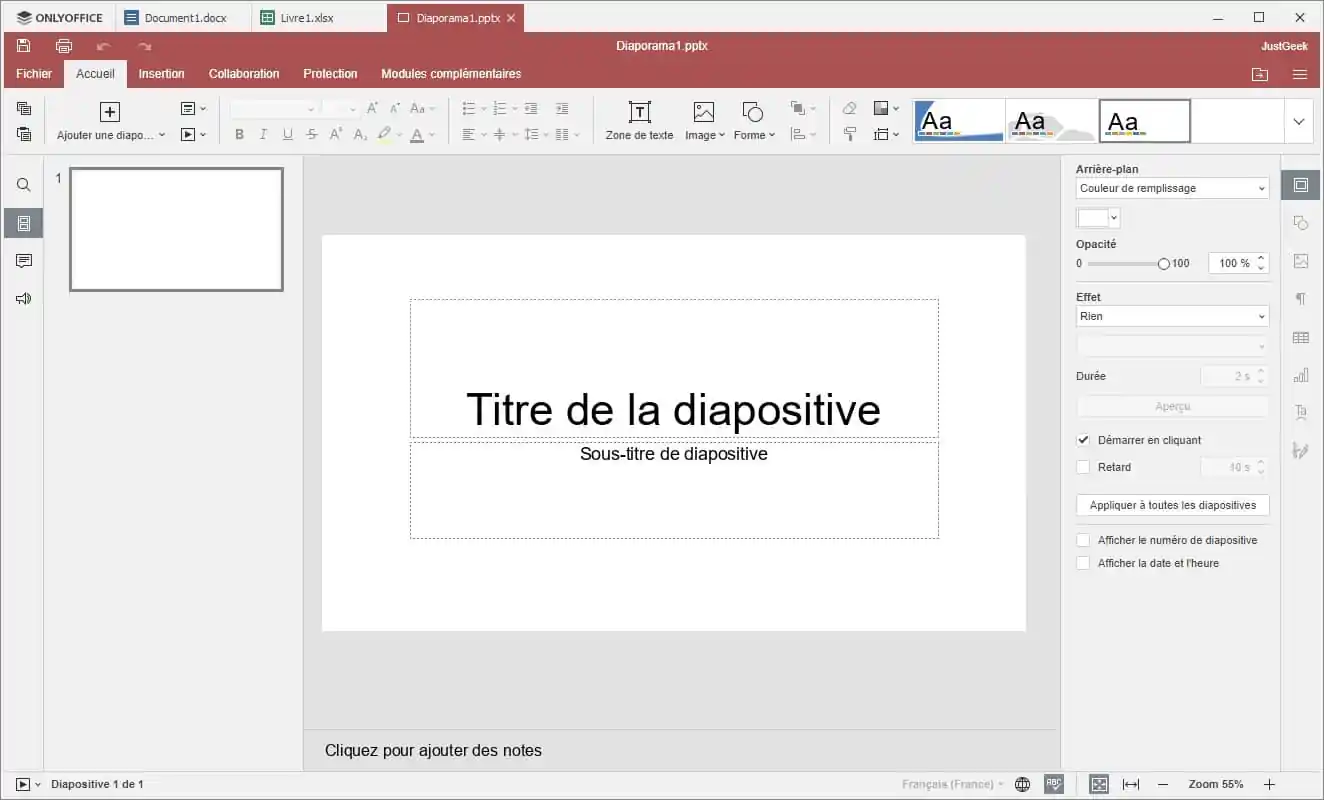This screenshot has height=800, width=1324.
Task: Switch to the Collaboration tab
Action: click(244, 74)
